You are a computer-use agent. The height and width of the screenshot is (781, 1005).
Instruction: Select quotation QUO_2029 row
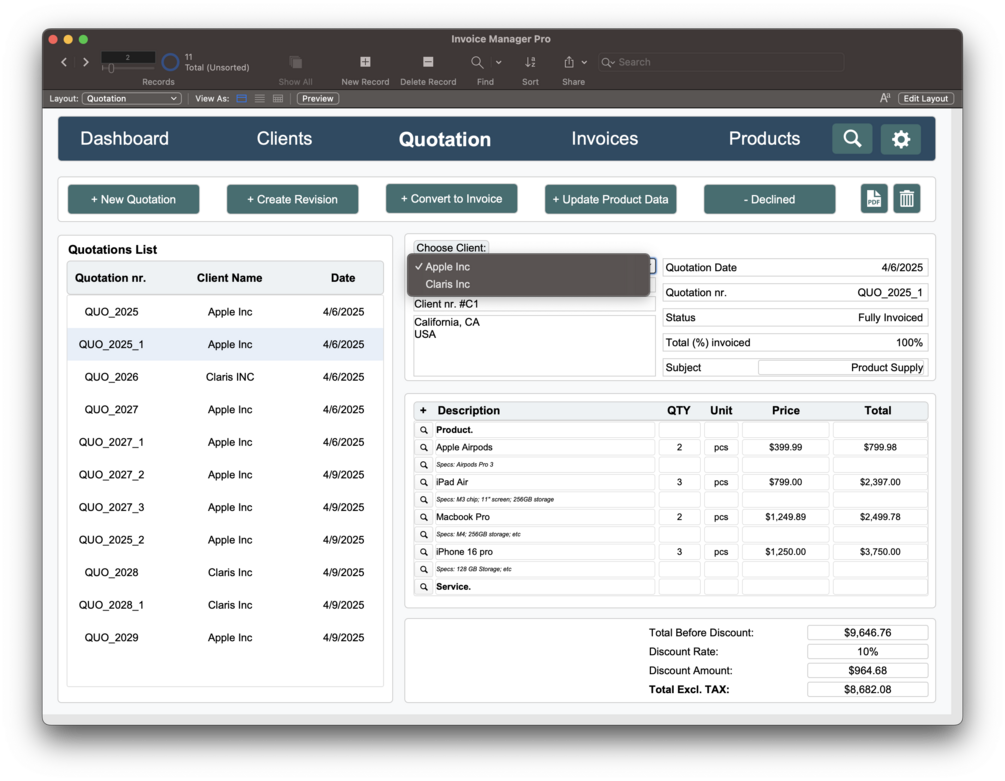(225, 637)
